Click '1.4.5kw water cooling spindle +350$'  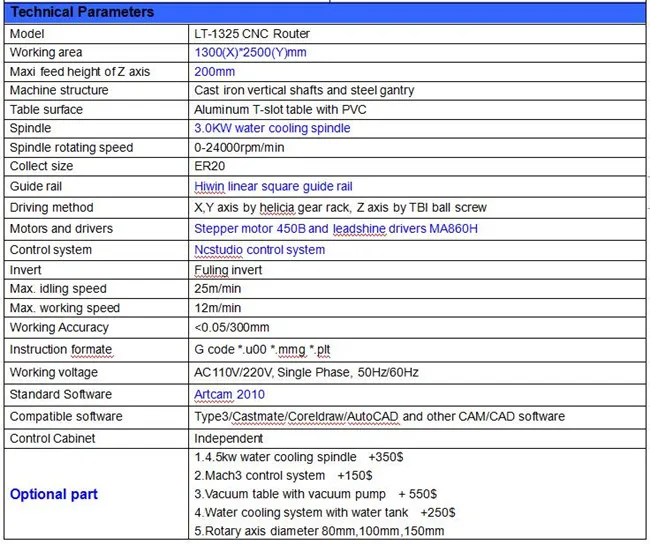click(x=299, y=457)
